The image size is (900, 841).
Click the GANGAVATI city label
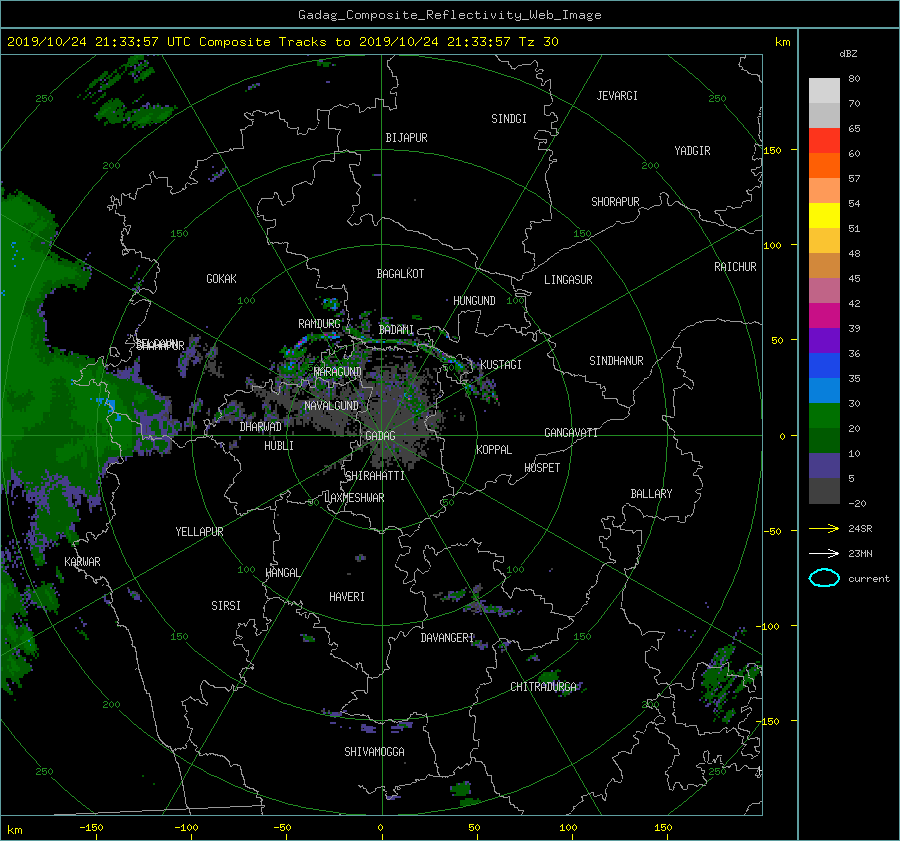pyautogui.click(x=571, y=433)
